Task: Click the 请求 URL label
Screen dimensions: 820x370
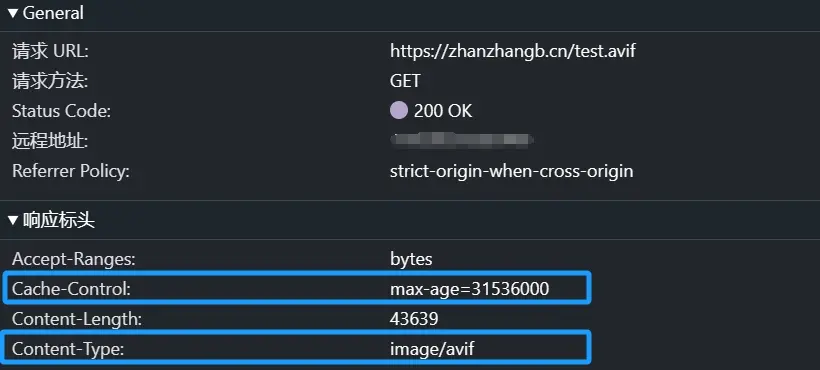Action: 50,51
